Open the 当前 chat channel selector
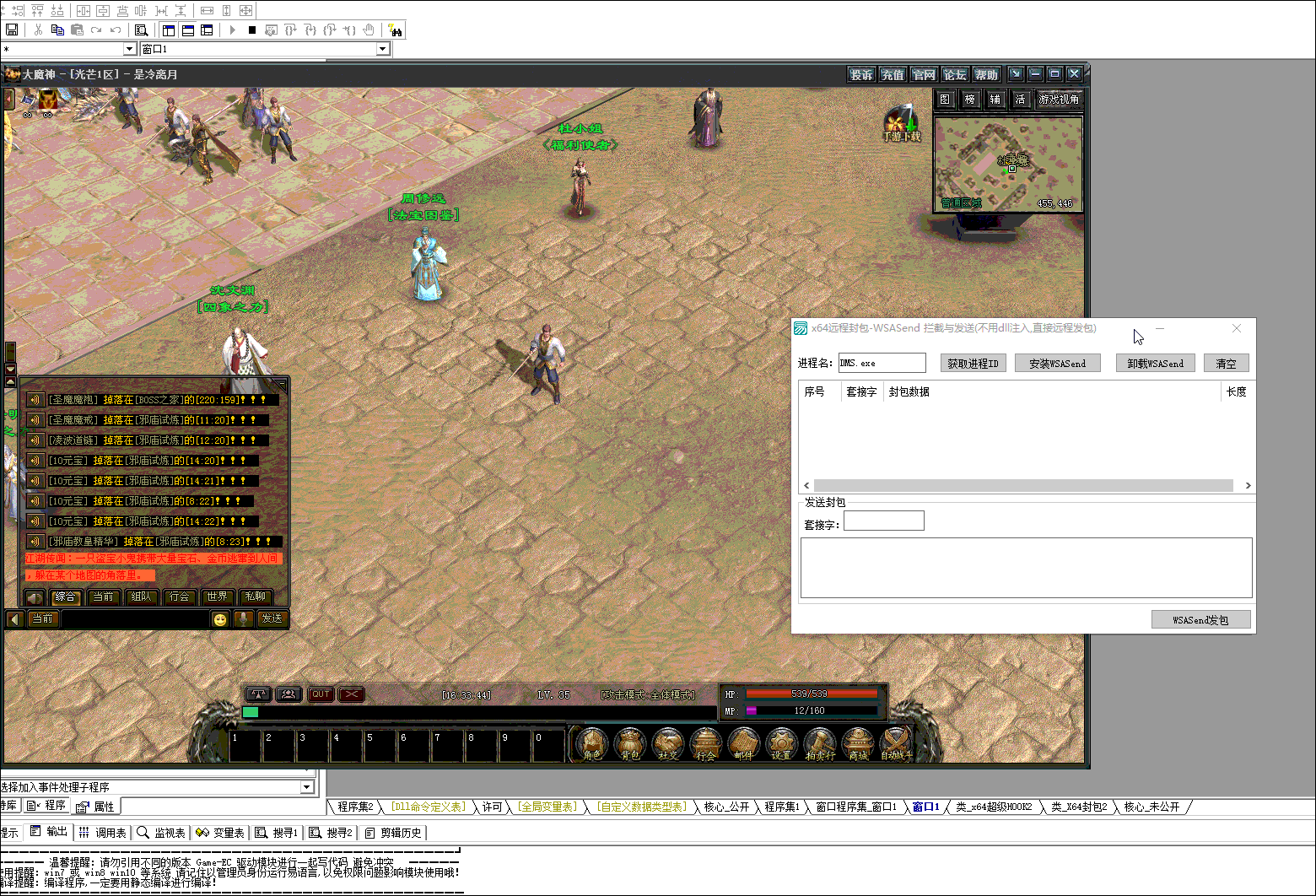This screenshot has height=896, width=1316. [x=42, y=619]
